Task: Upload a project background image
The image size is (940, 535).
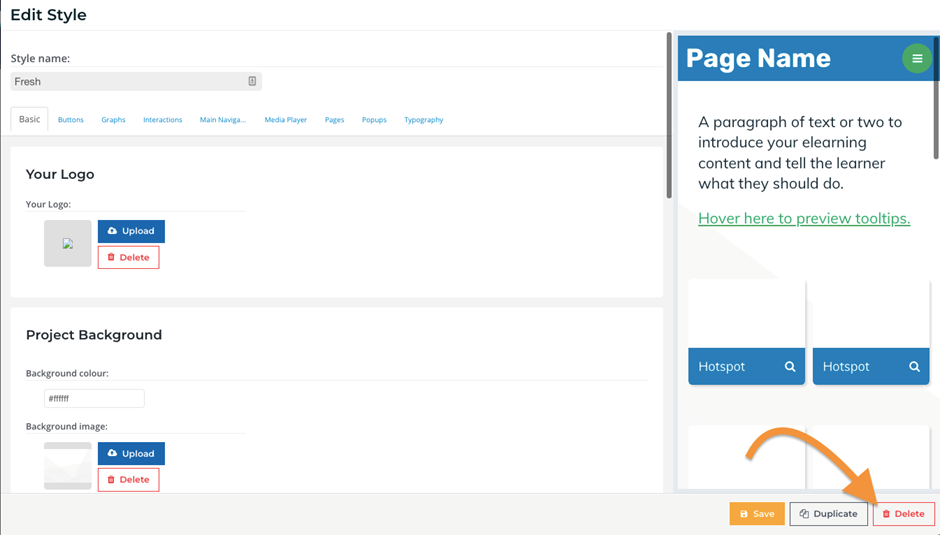Action: point(131,453)
